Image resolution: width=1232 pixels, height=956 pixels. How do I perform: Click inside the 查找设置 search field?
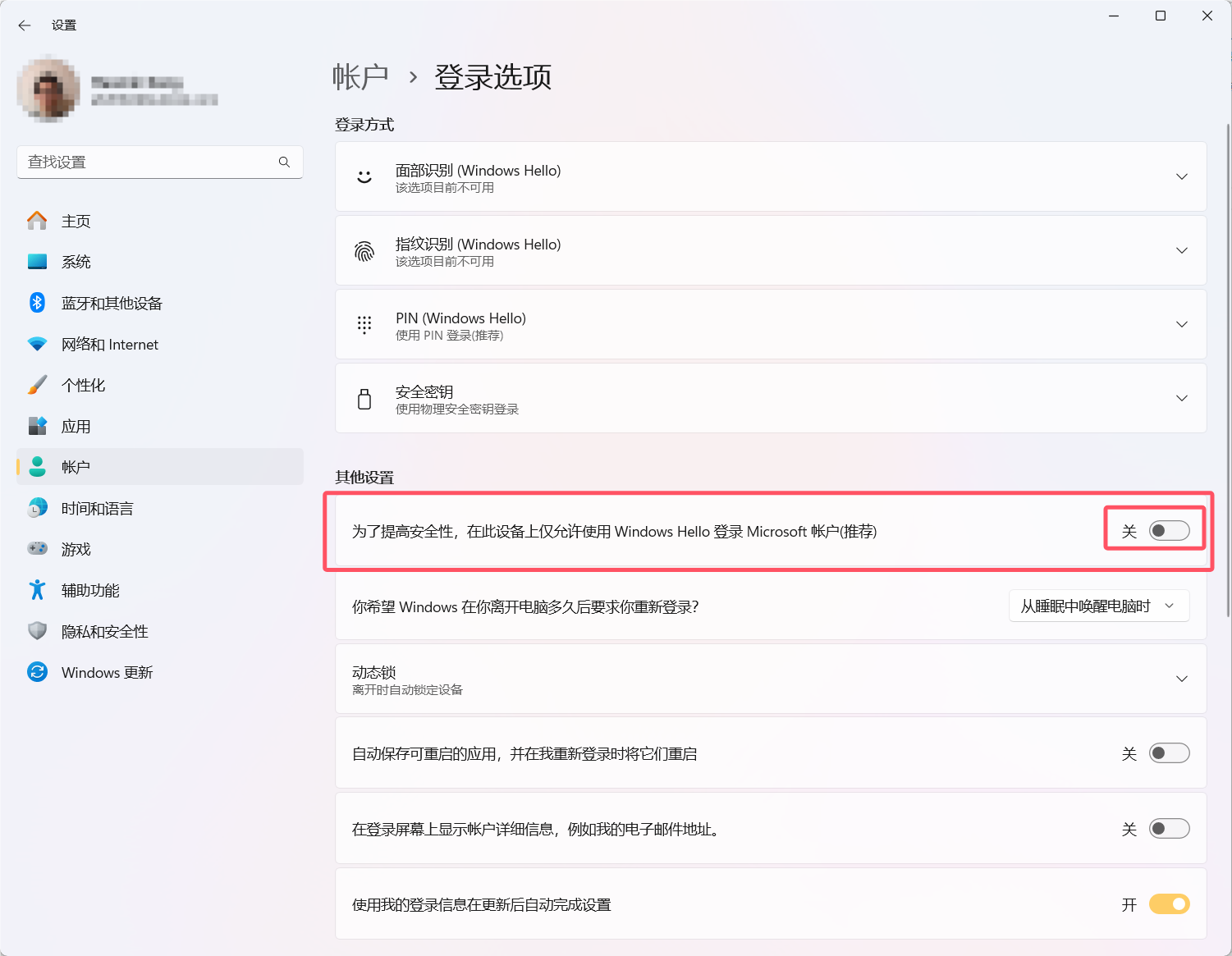[148, 162]
